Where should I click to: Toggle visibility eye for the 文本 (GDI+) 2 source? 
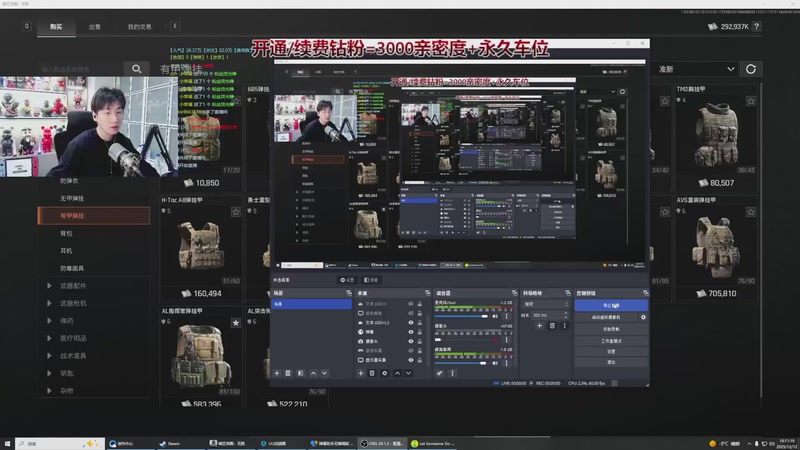(411, 322)
